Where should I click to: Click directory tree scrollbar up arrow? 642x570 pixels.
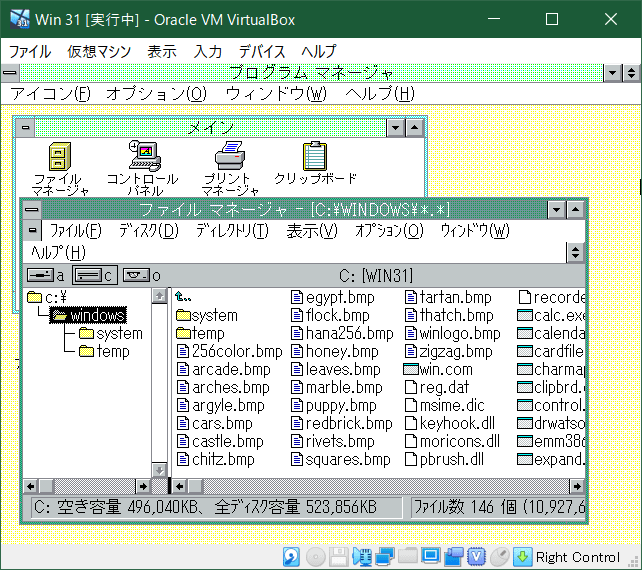159,296
